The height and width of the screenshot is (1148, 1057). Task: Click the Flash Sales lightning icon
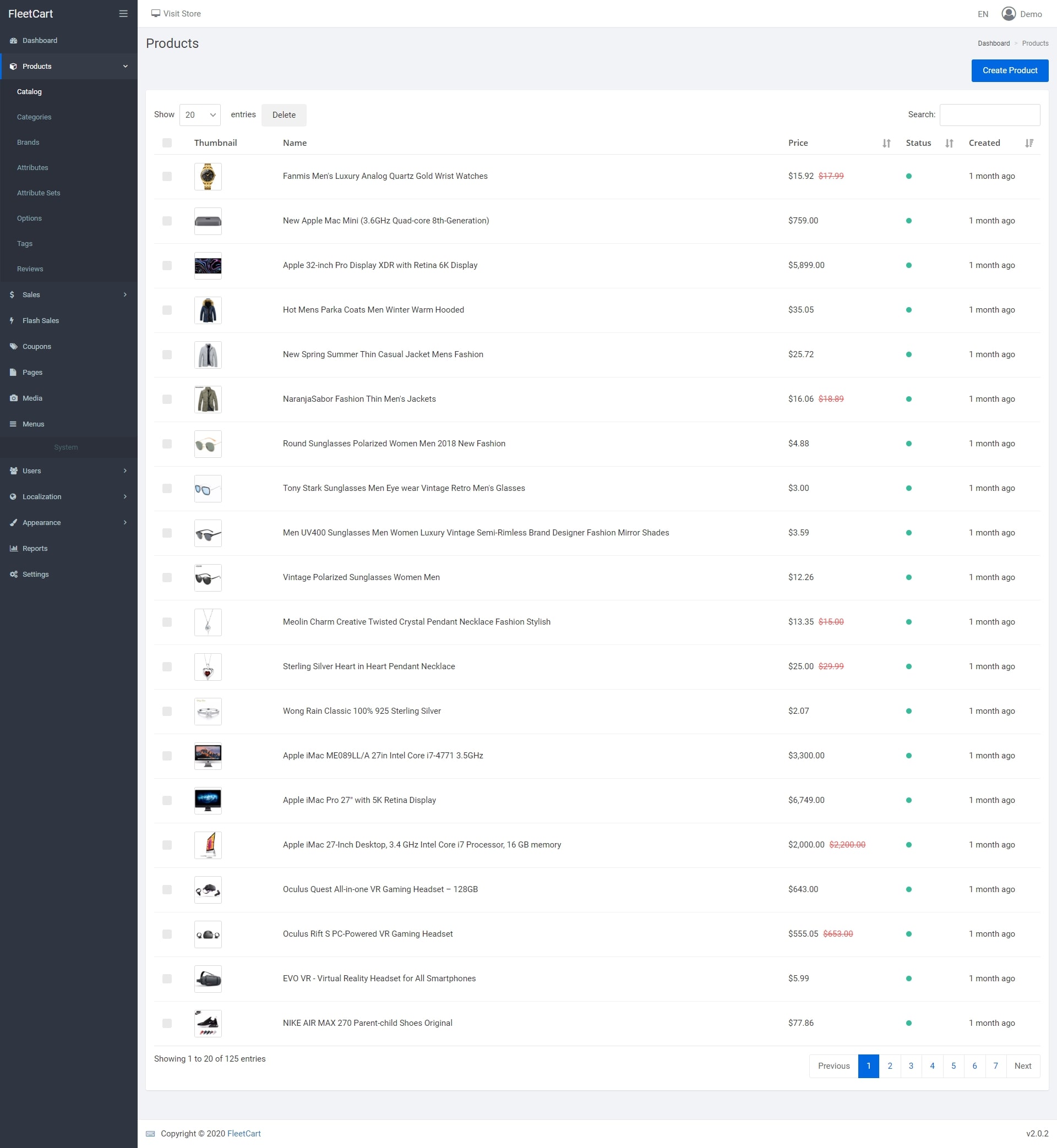tap(12, 321)
